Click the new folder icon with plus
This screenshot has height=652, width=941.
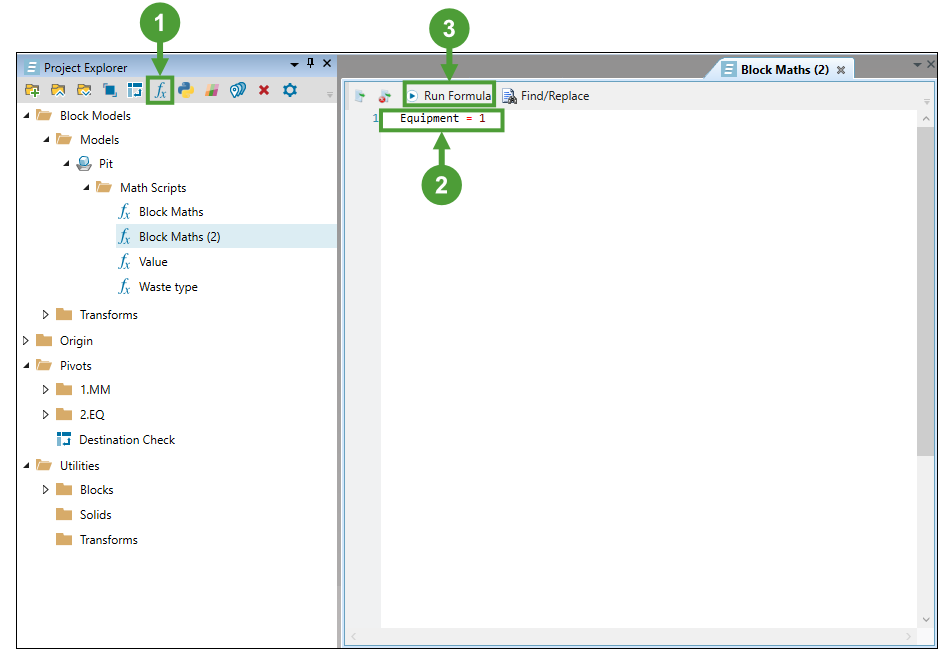coord(32,91)
